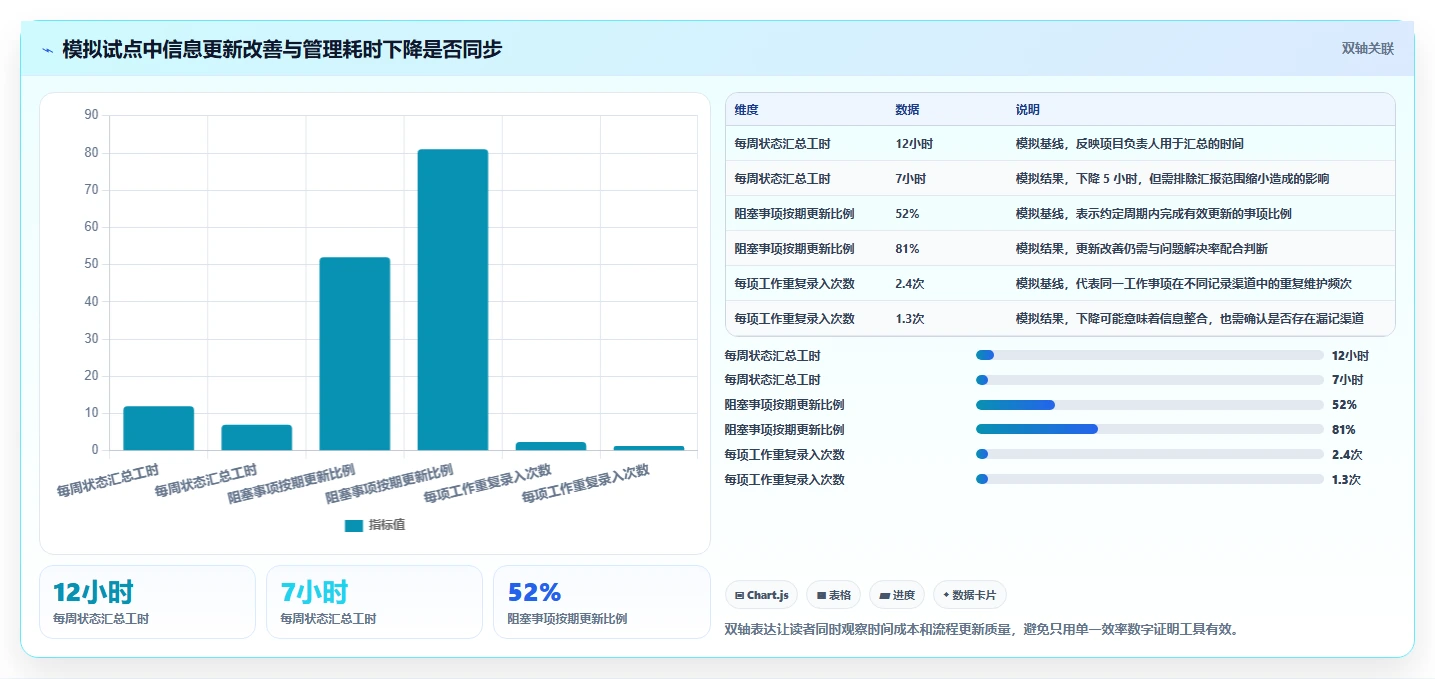Open the 52% stat card

point(601,602)
